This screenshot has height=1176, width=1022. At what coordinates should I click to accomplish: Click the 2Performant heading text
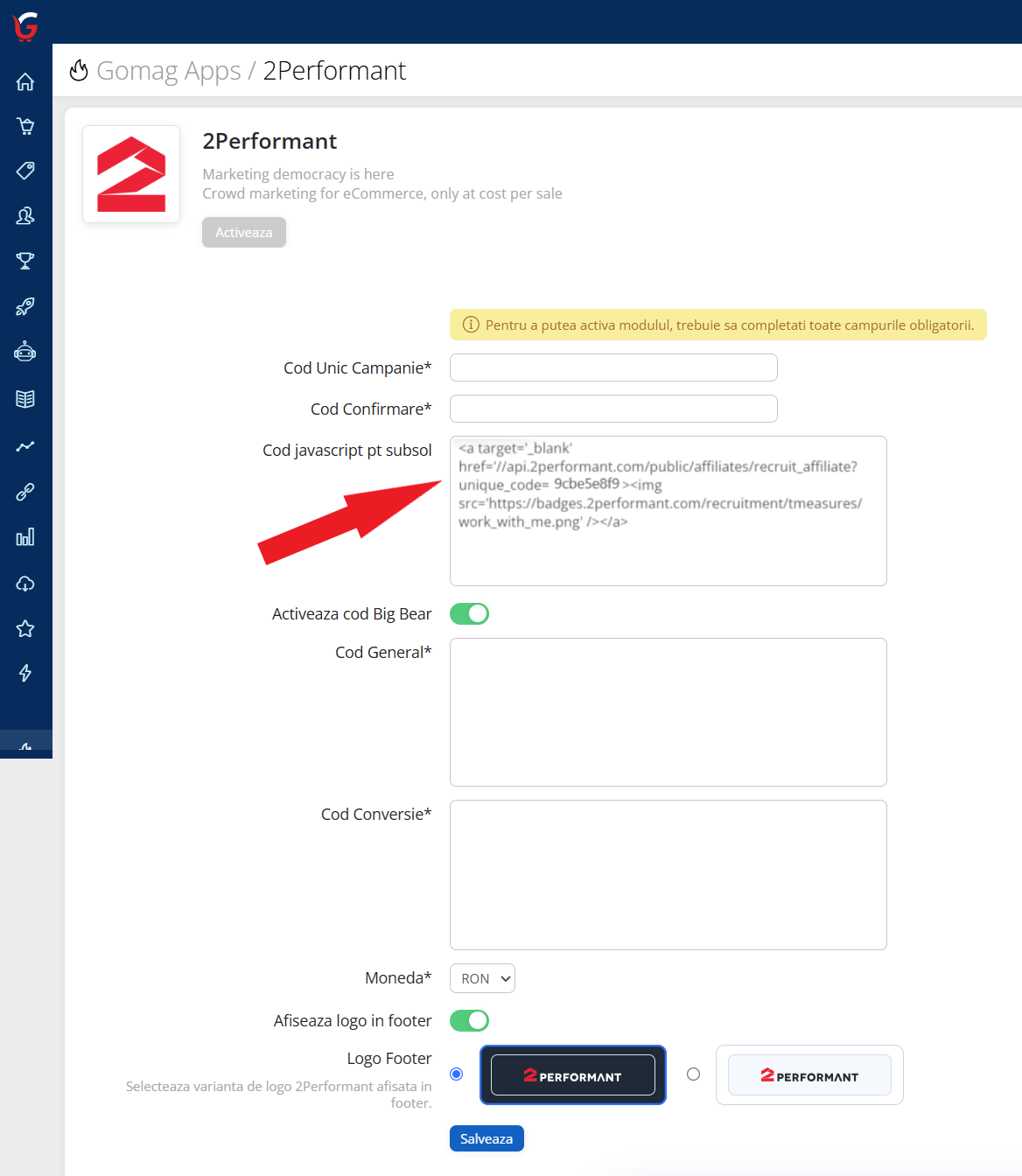[x=269, y=141]
